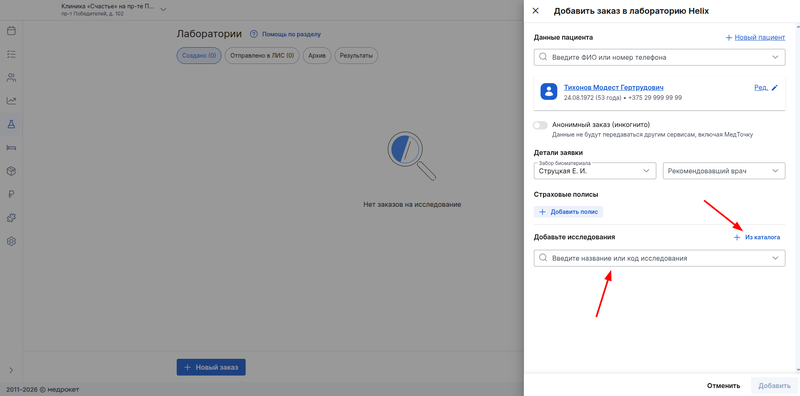Click Из каталога link
This screenshot has height=396, width=800.
[x=762, y=237]
